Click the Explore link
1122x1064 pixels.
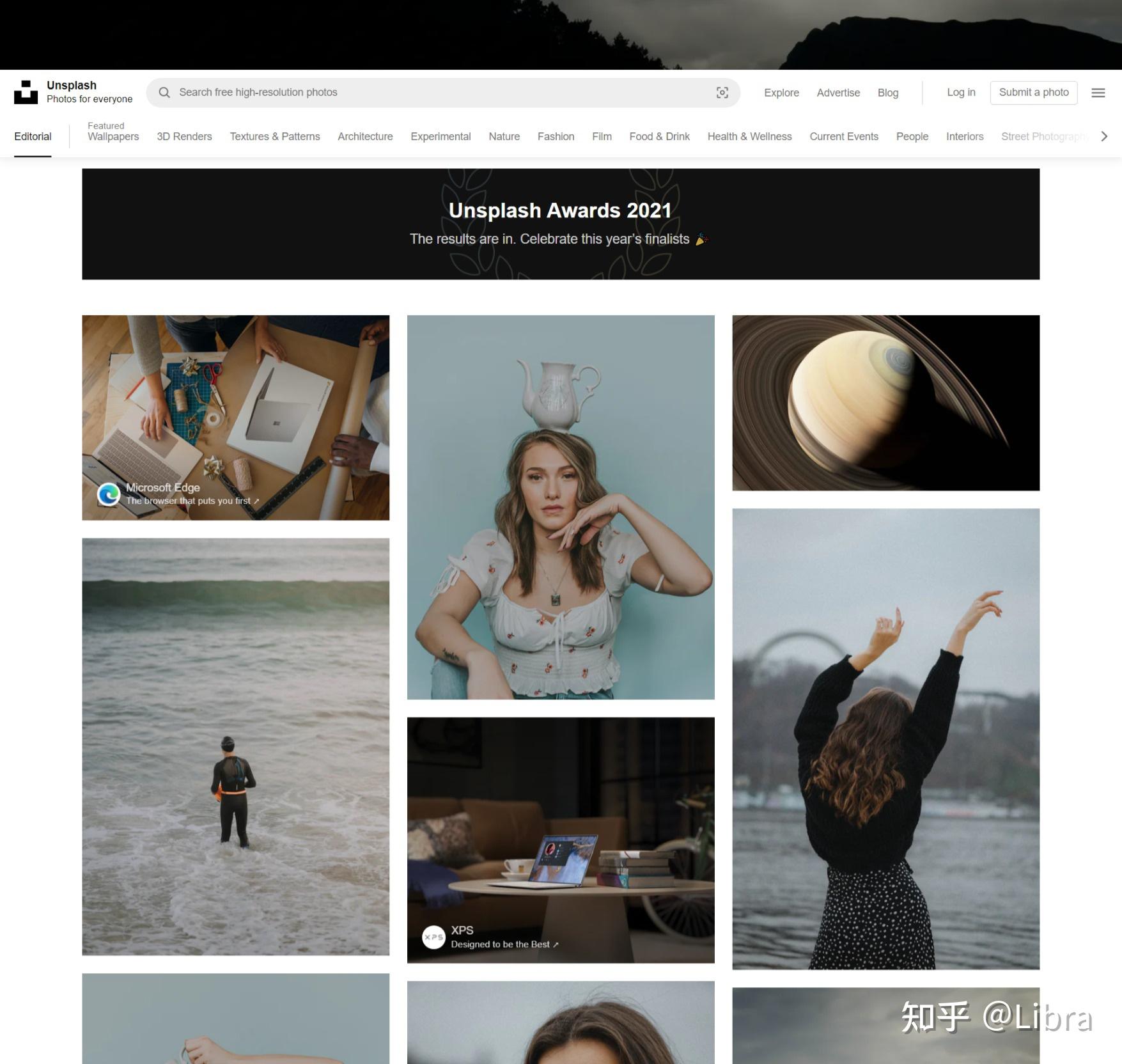781,93
